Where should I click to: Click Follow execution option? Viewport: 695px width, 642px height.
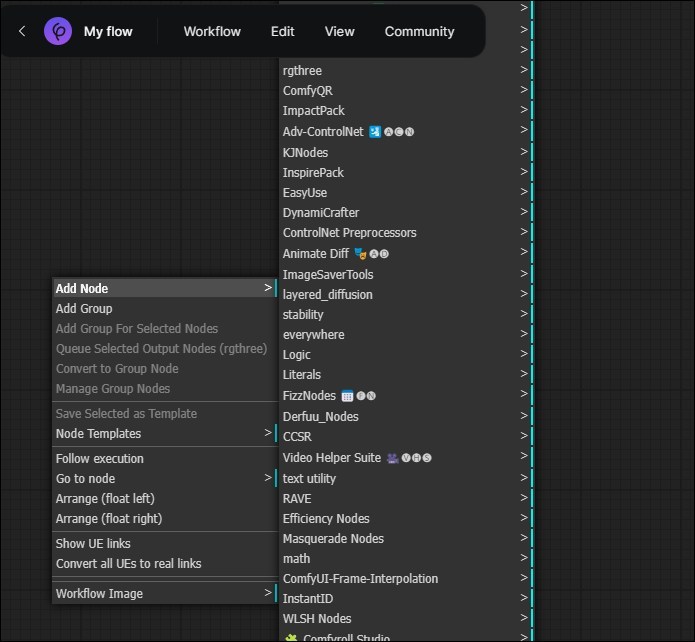pos(165,458)
